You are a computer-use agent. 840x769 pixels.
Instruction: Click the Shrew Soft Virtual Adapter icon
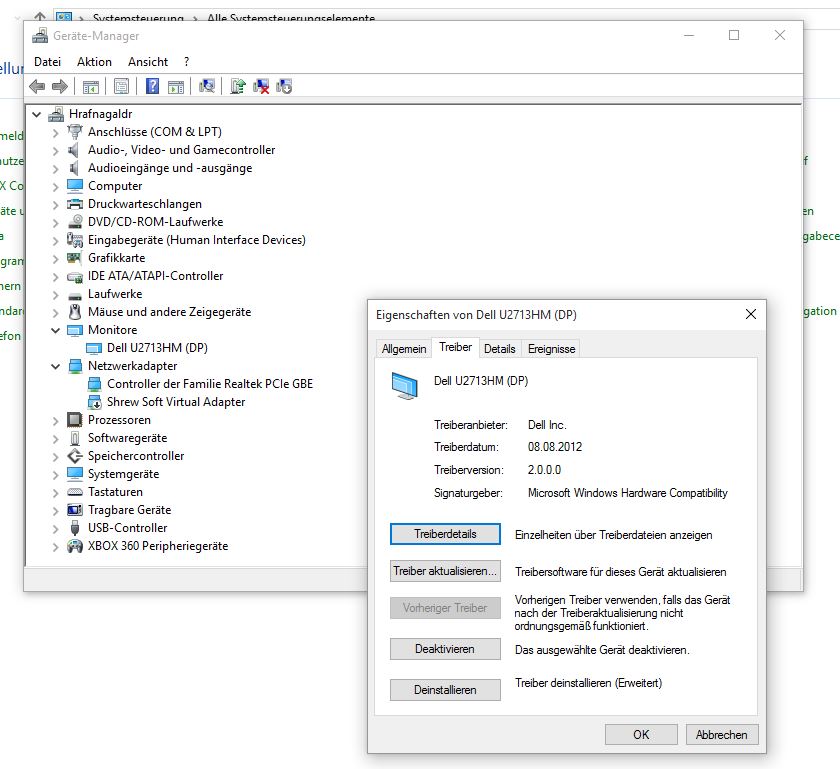point(94,402)
